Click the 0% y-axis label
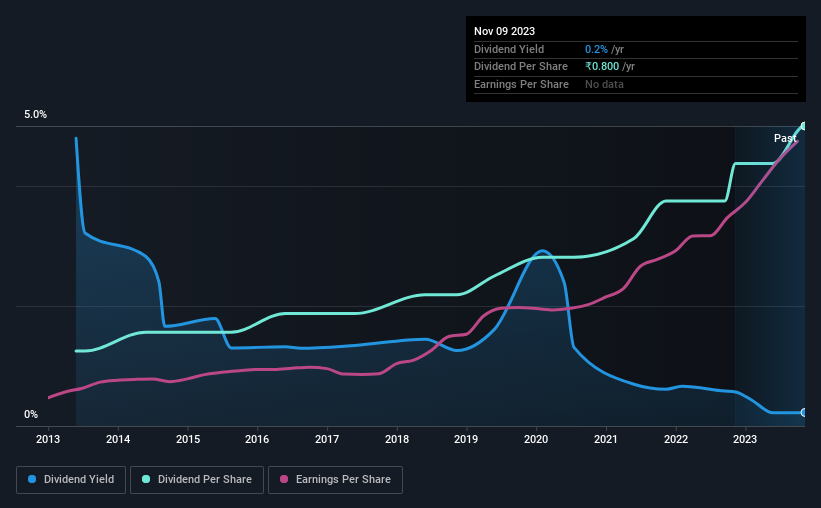The image size is (821, 508). [x=31, y=415]
